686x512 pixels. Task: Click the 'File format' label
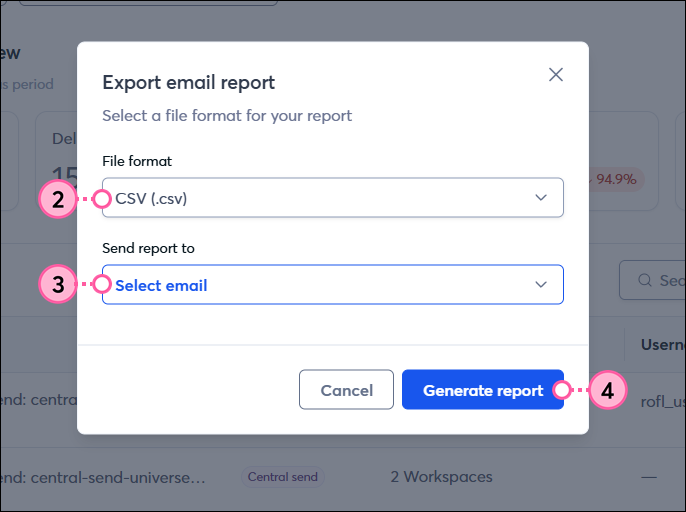tap(137, 161)
